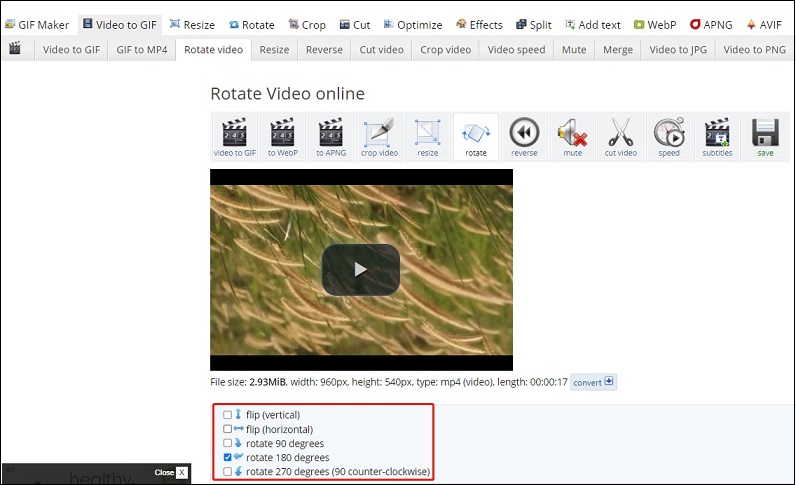Open the Optimize menu item

coord(412,24)
